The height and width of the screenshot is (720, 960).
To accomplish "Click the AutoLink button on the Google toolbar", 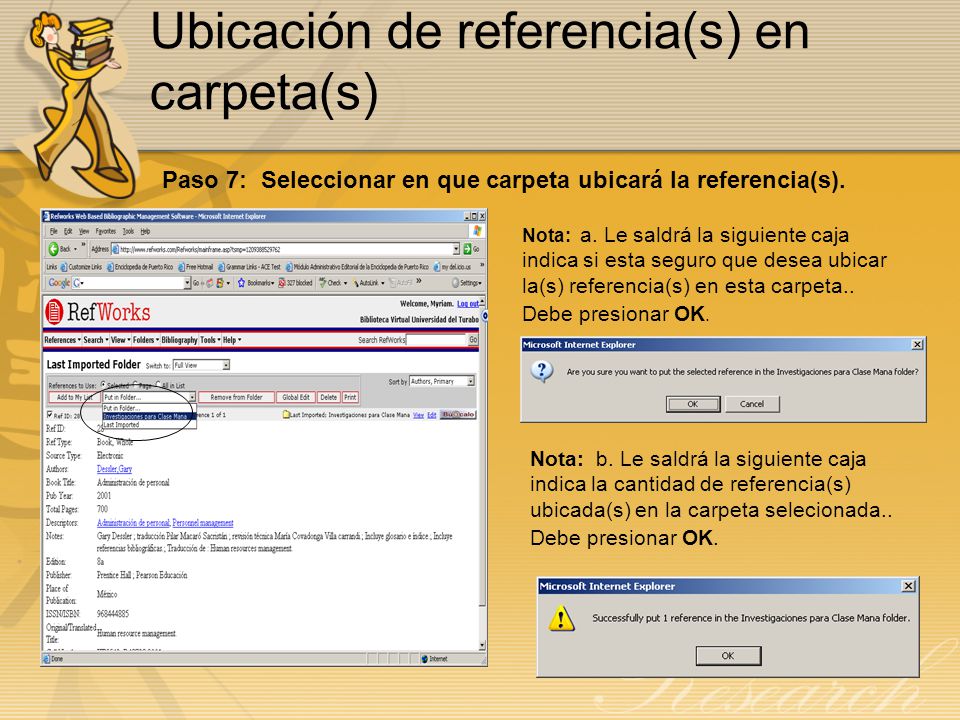I will click(368, 283).
